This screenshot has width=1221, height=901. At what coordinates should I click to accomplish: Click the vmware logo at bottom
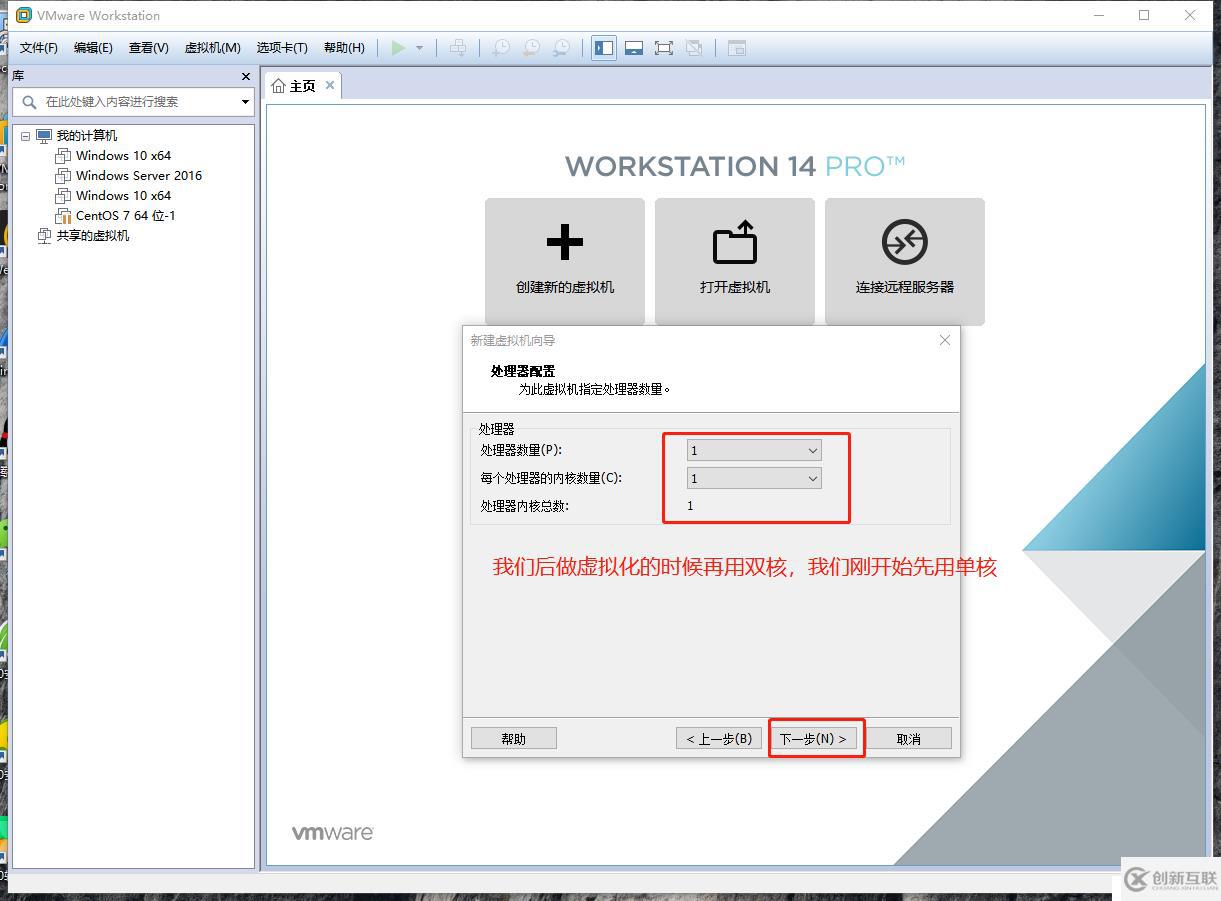click(333, 833)
